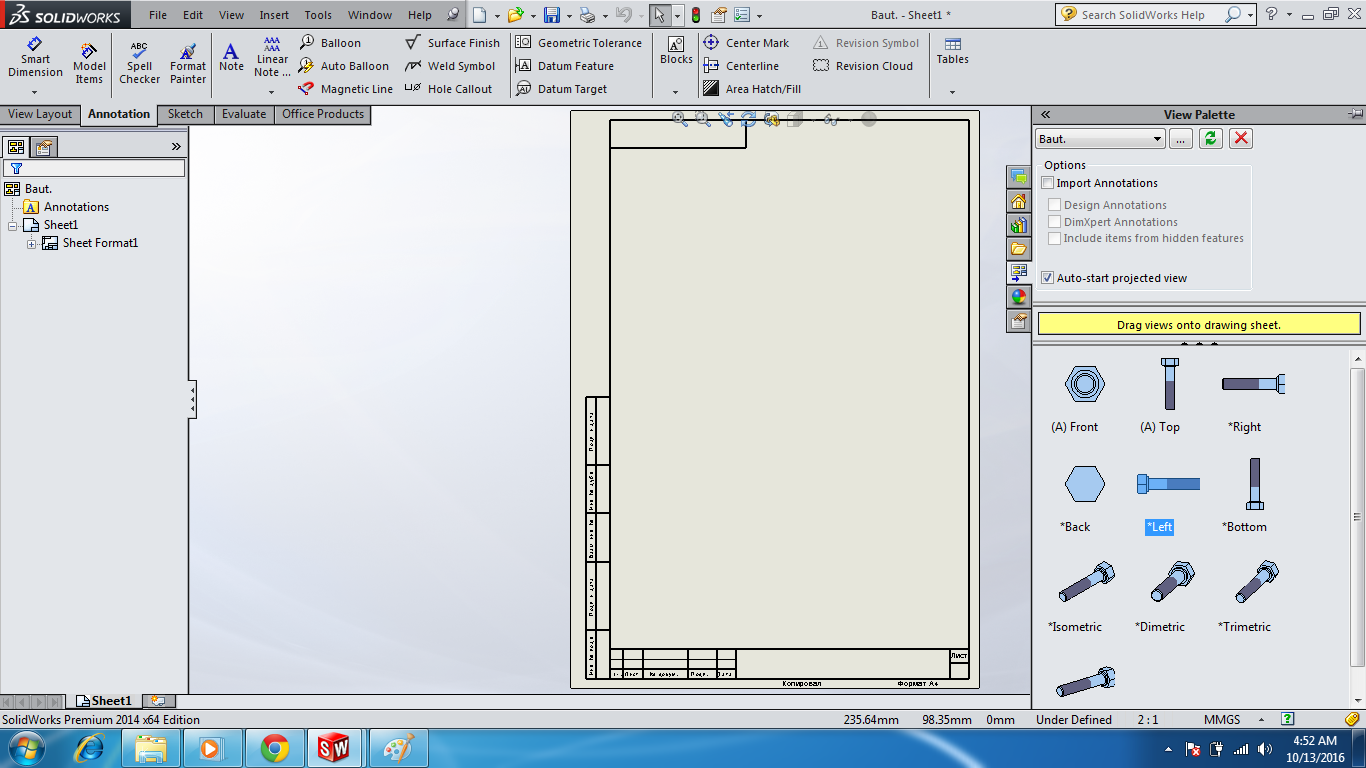Open Internet Explorer from the taskbar

(x=89, y=748)
